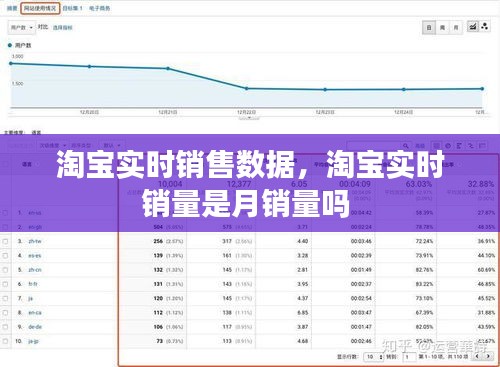Open de-de language link
This screenshot has height=367, width=500.
click(x=35, y=327)
